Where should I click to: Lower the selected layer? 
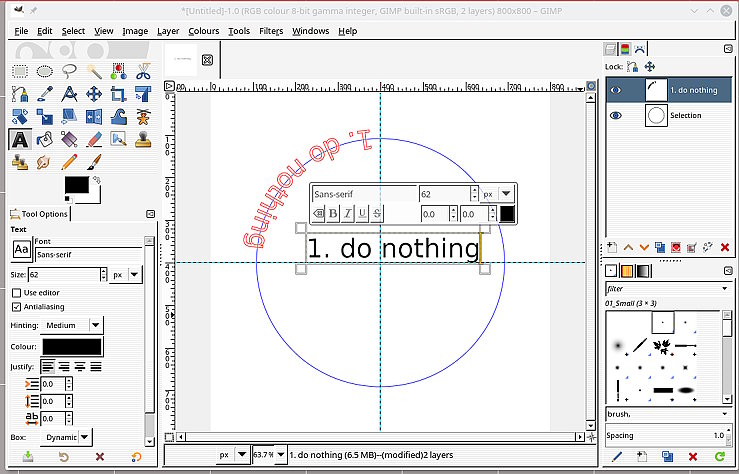point(644,247)
